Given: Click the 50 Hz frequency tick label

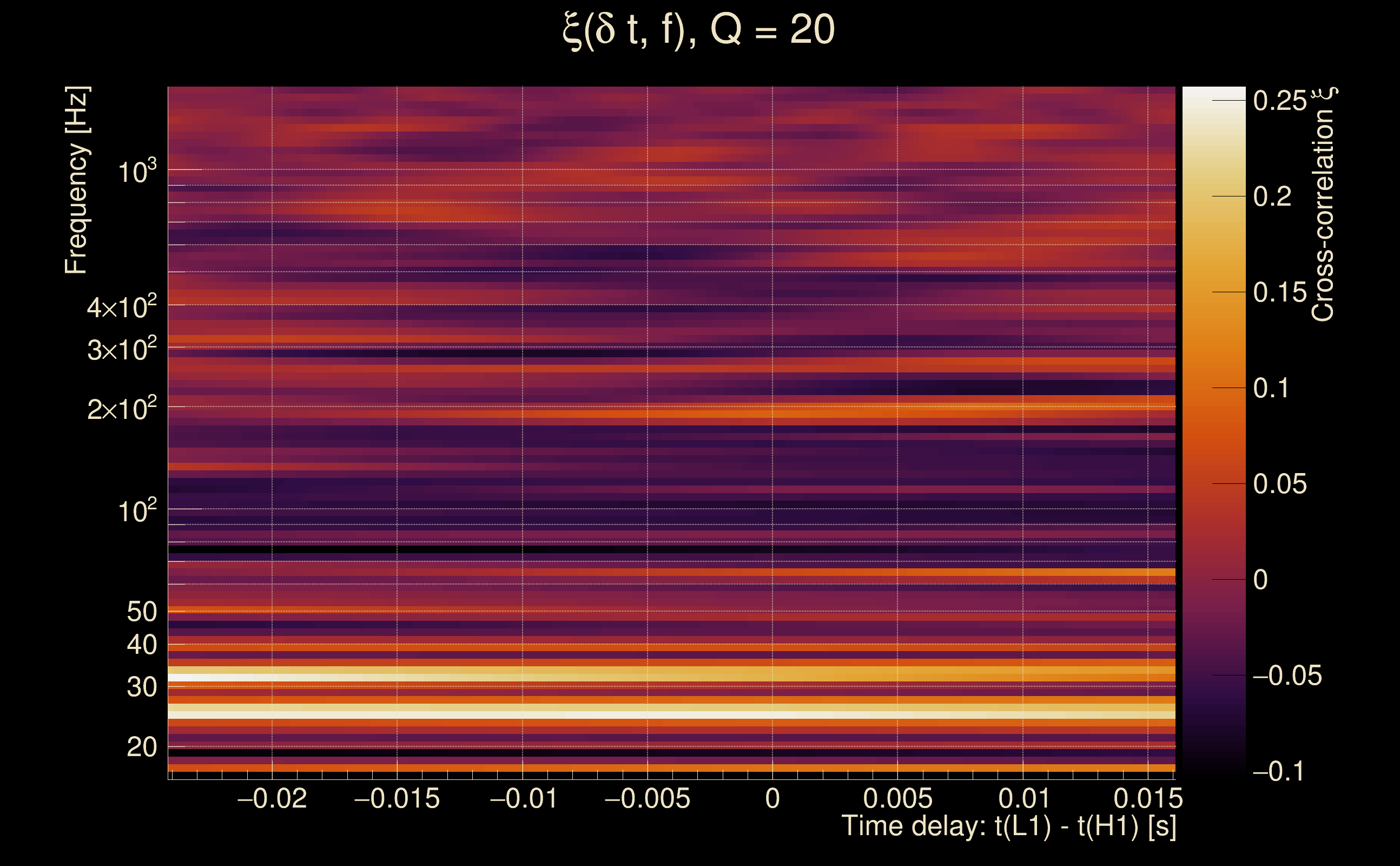Looking at the screenshot, I should coord(141,612).
